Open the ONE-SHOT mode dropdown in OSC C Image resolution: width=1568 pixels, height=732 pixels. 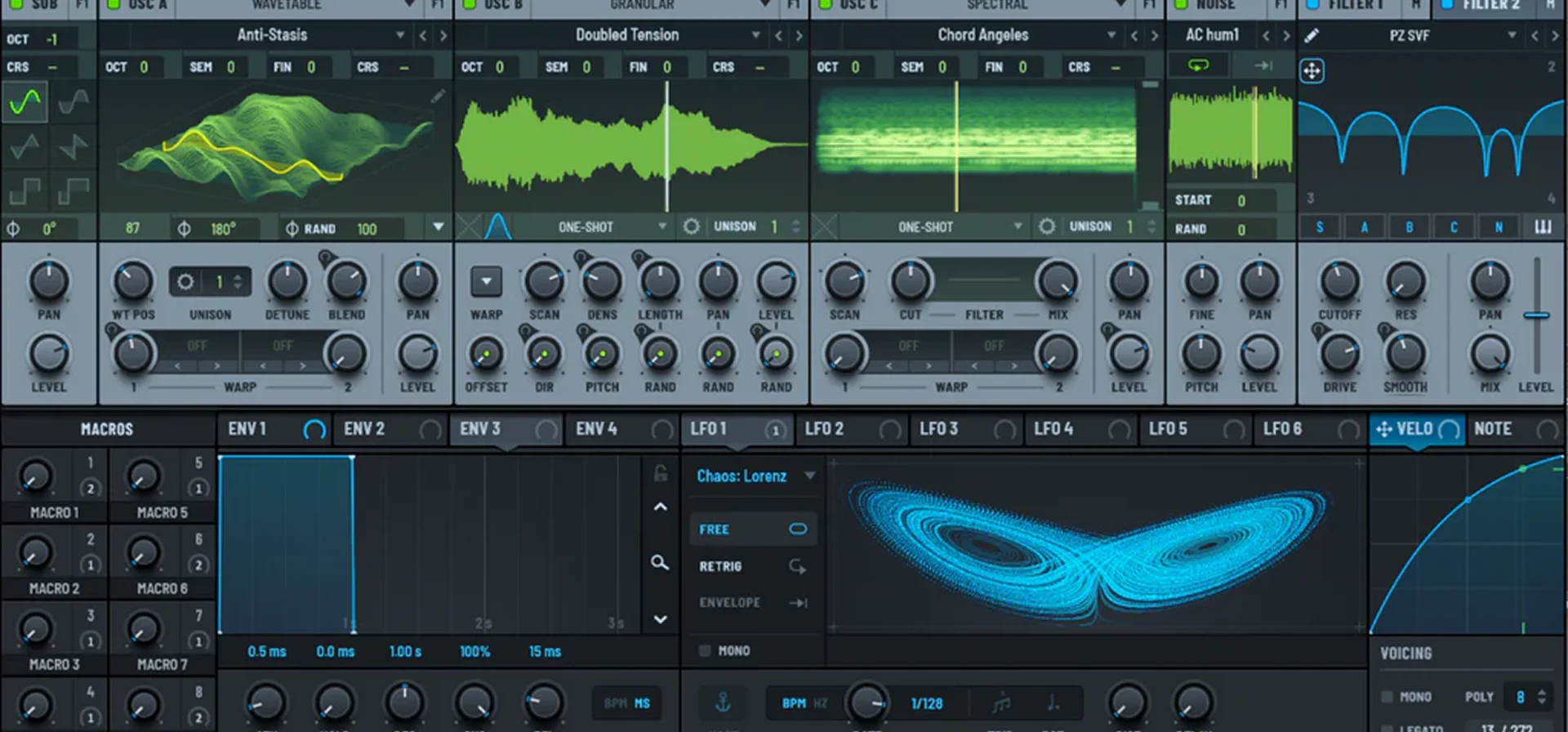point(934,226)
